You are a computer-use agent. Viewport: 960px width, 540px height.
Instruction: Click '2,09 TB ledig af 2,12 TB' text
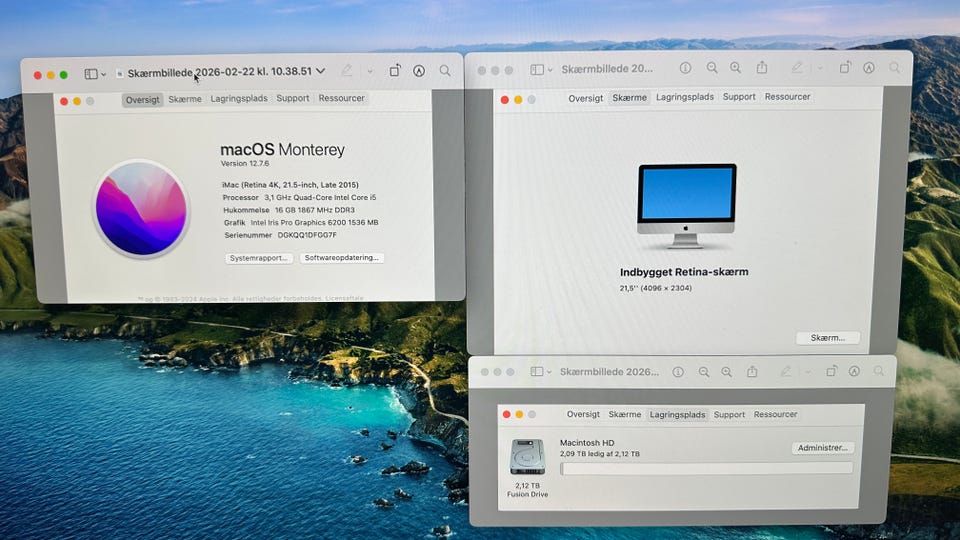pos(599,454)
